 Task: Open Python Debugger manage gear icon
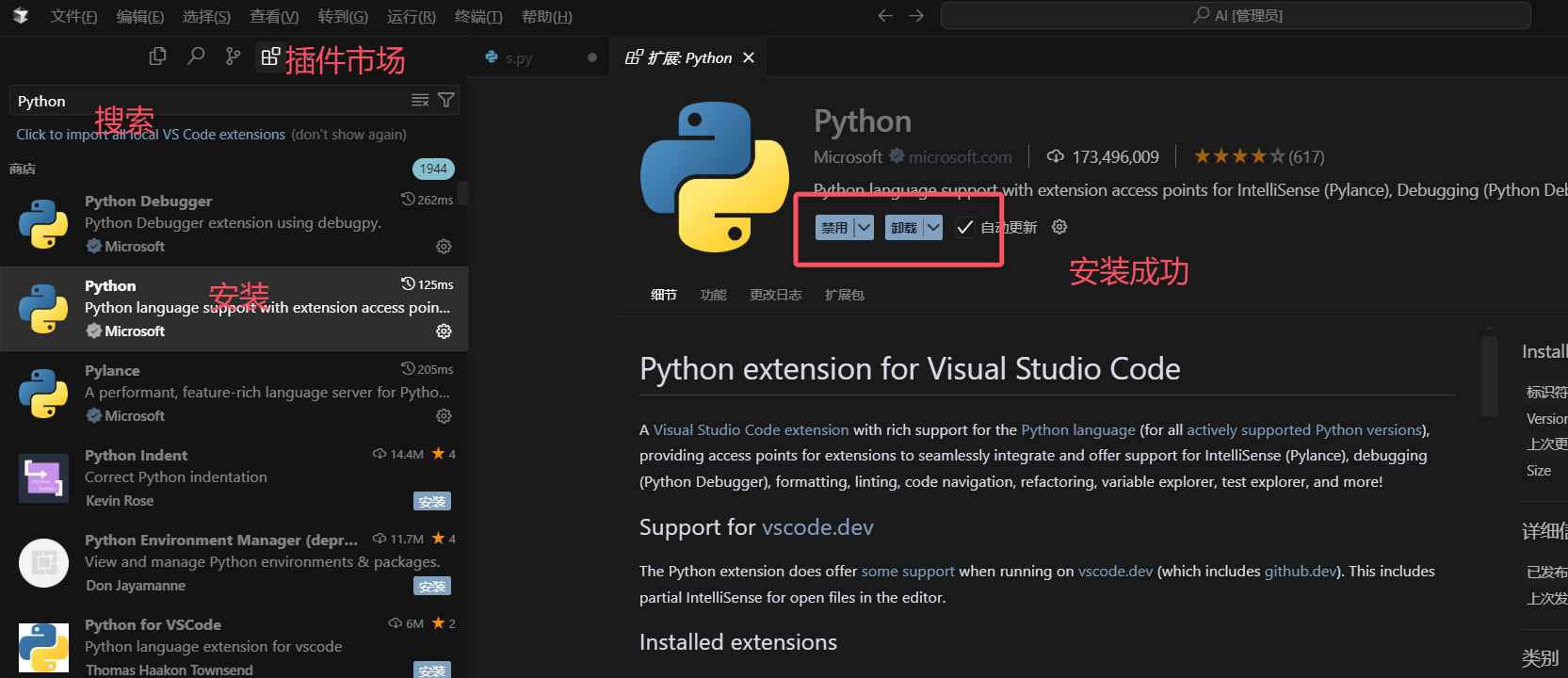point(444,247)
